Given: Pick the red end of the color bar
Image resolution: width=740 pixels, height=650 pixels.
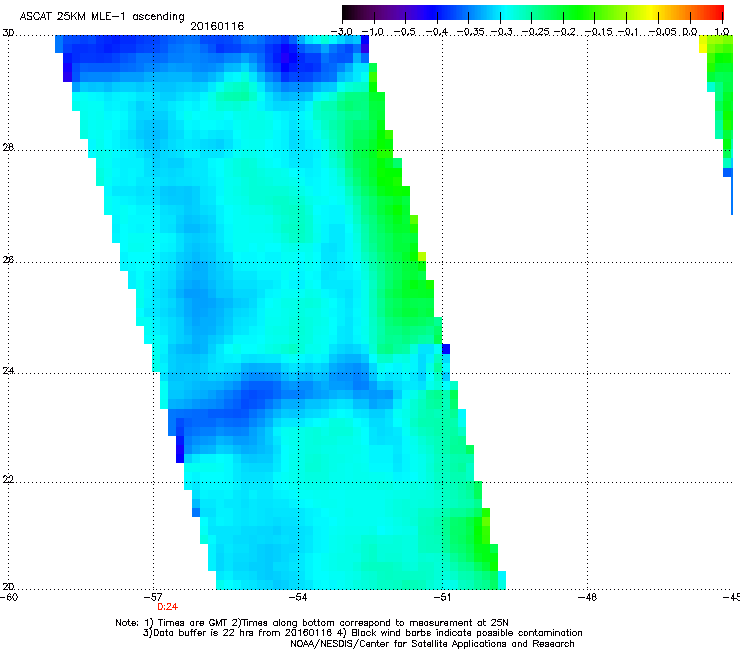Looking at the screenshot, I should point(717,13).
